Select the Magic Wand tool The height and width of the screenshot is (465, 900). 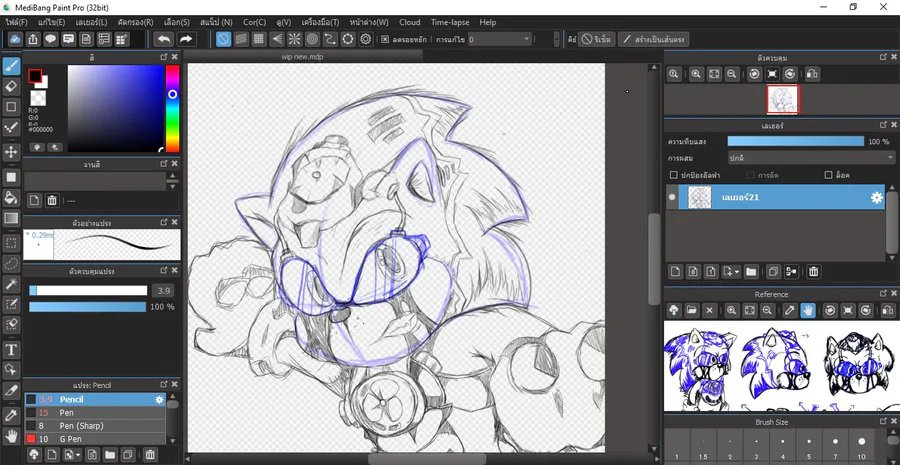coord(11,284)
